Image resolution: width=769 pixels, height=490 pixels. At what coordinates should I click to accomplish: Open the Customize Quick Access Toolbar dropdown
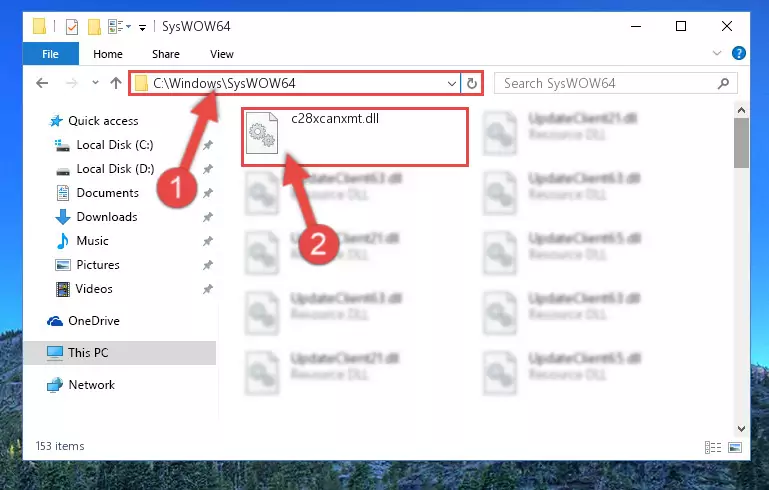point(142,27)
